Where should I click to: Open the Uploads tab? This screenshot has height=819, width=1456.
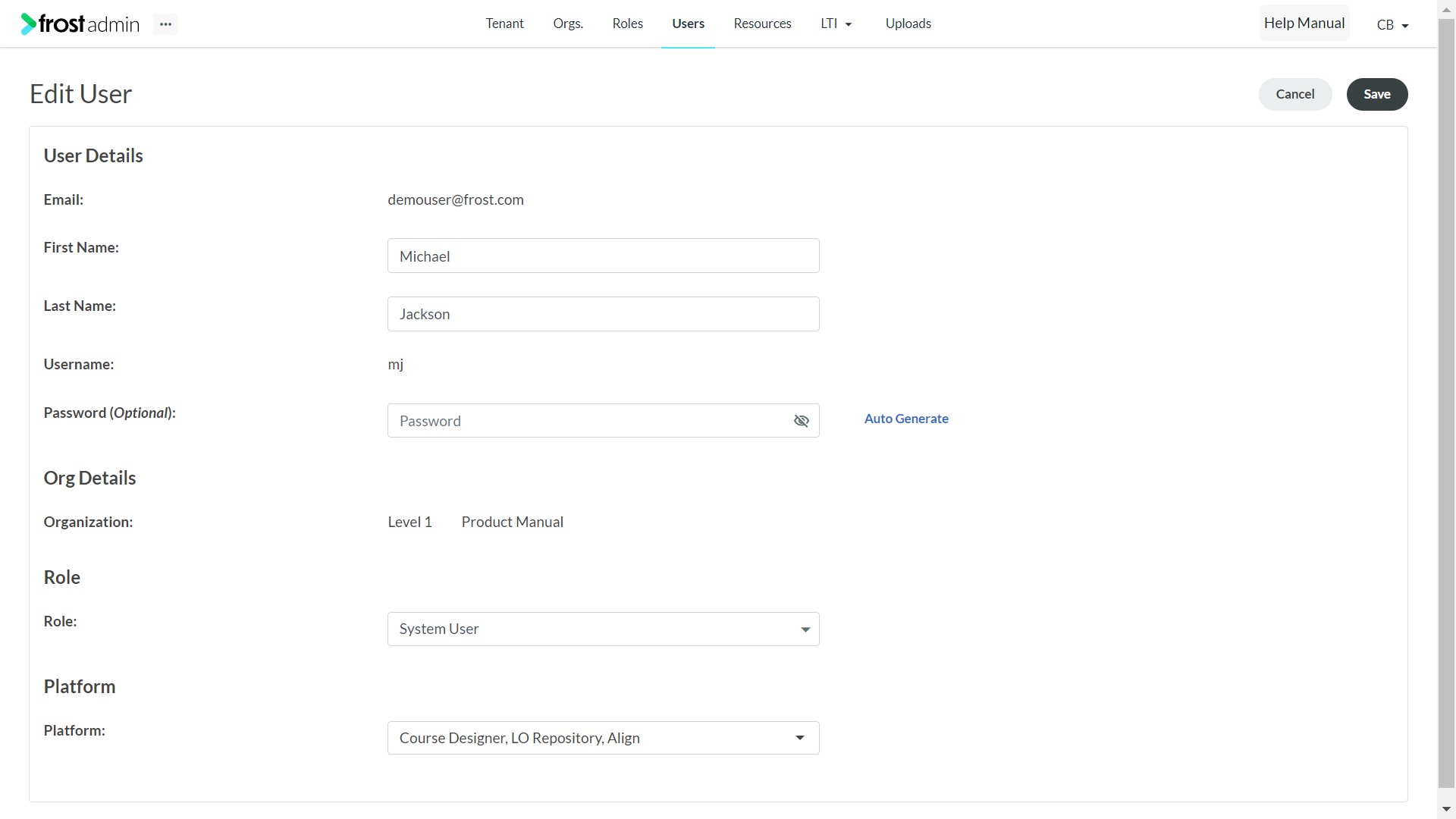(x=908, y=24)
